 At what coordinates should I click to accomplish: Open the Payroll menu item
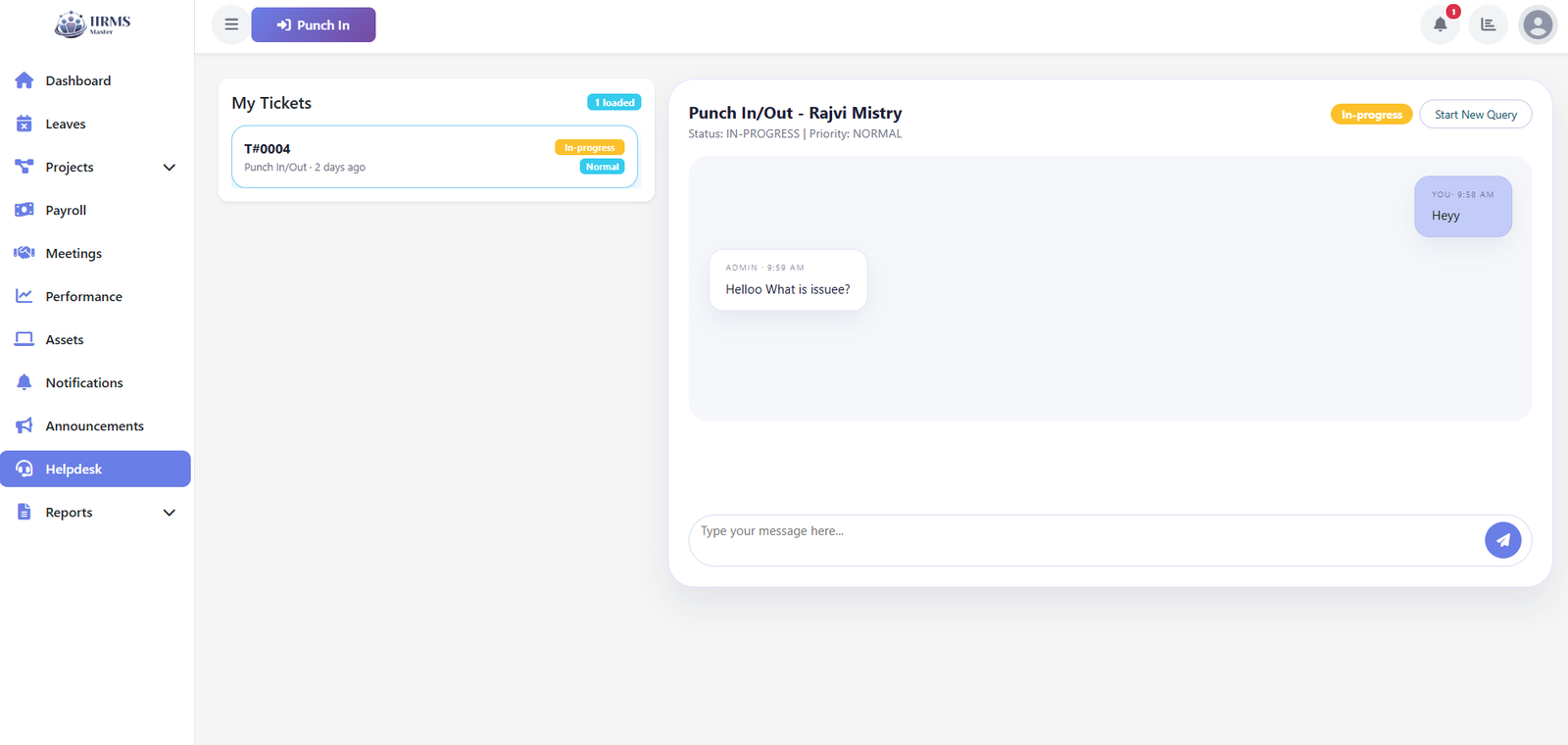tap(95, 210)
